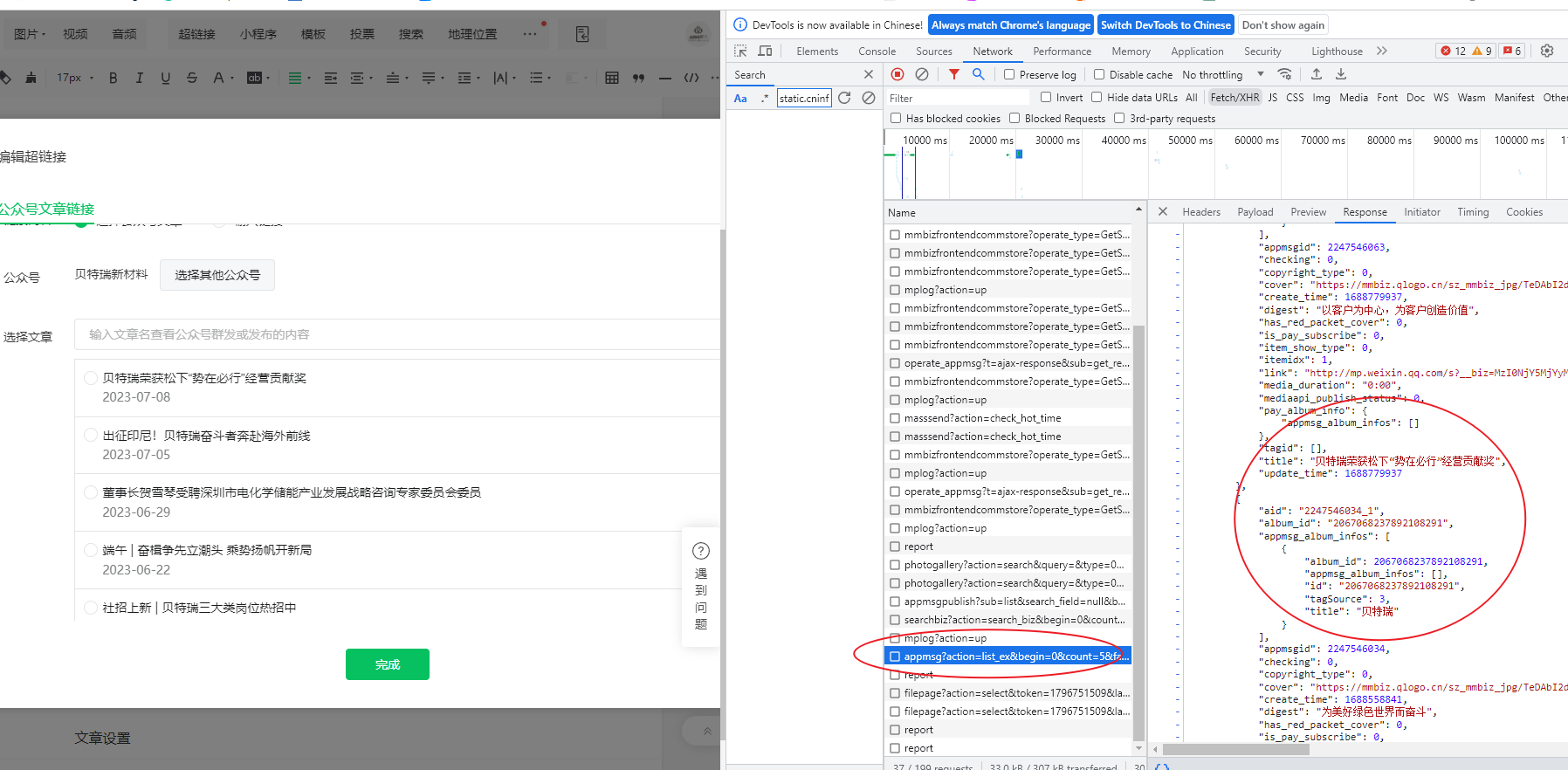Viewport: 1568px width, 770px height.
Task: Select the 端午 article radio button
Action: coord(91,550)
